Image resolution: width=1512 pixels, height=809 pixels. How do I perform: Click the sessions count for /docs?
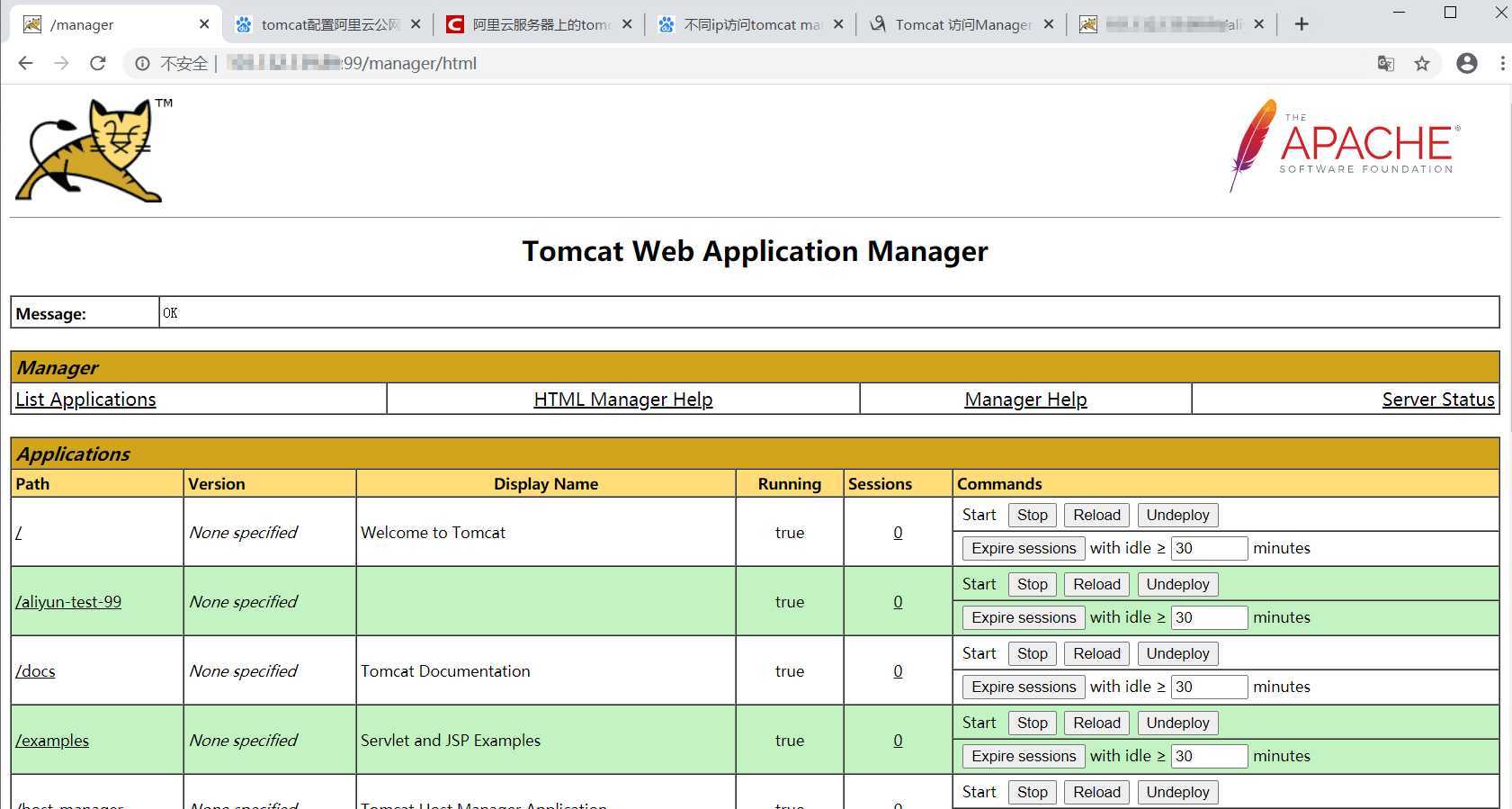(898, 671)
